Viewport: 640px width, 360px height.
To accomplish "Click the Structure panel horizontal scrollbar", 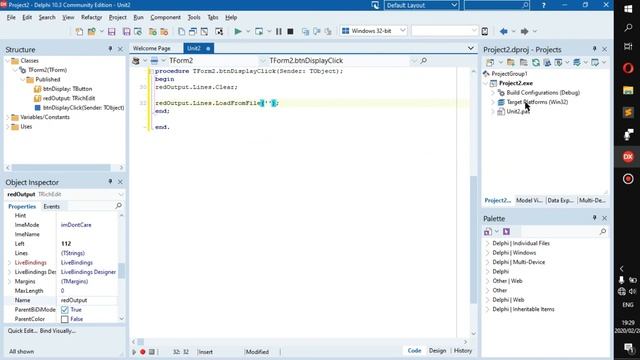I will click(61, 168).
